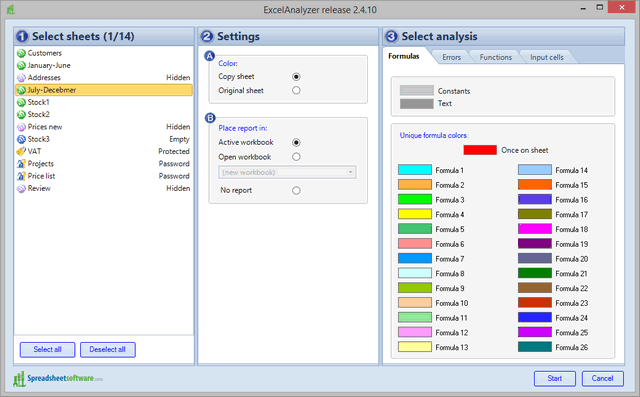Viewport: 640px width, 397px height.
Task: Select the Original sheet radio button
Action: (x=296, y=90)
